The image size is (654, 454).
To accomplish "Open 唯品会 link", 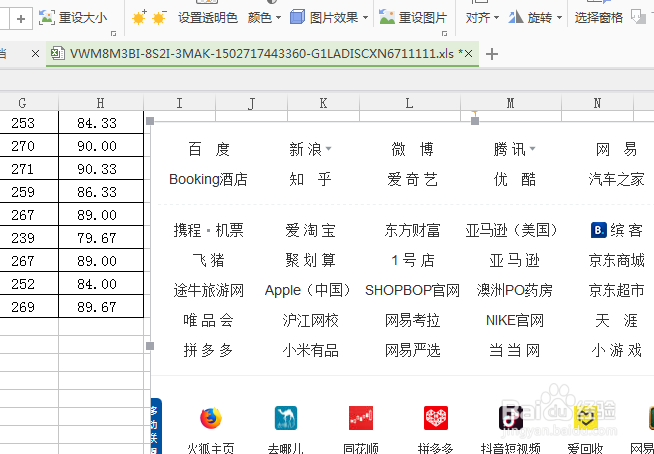I will pyautogui.click(x=209, y=320).
